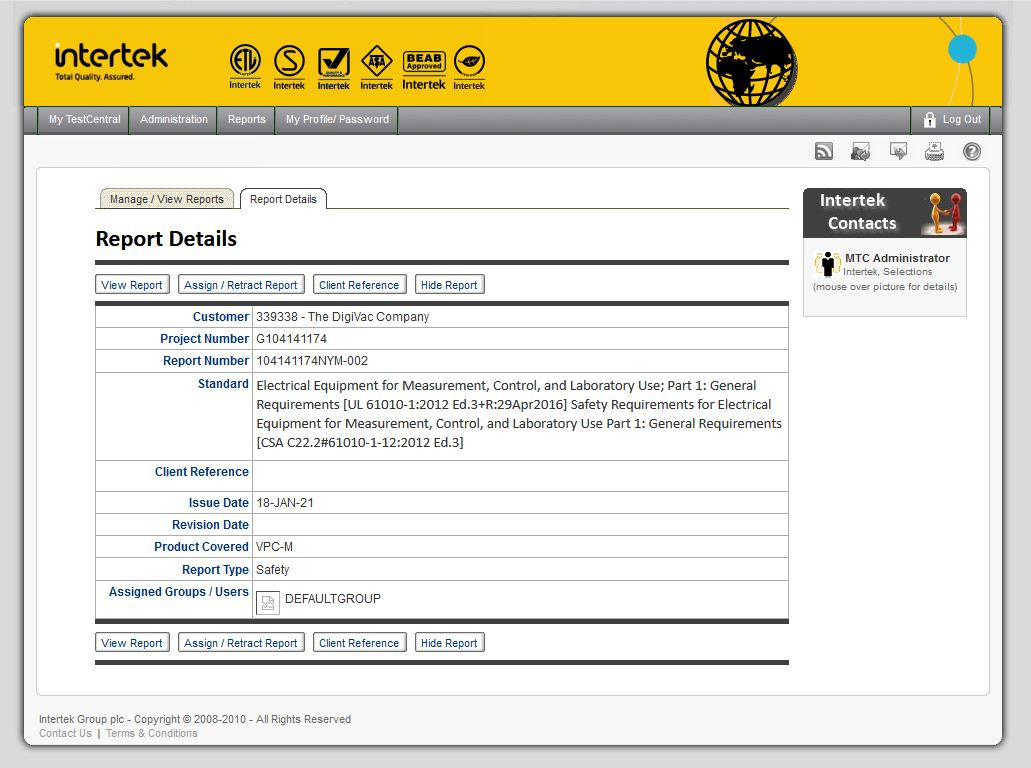The image size is (1031, 768).
Task: Click the top View Report button
Action: click(x=132, y=285)
